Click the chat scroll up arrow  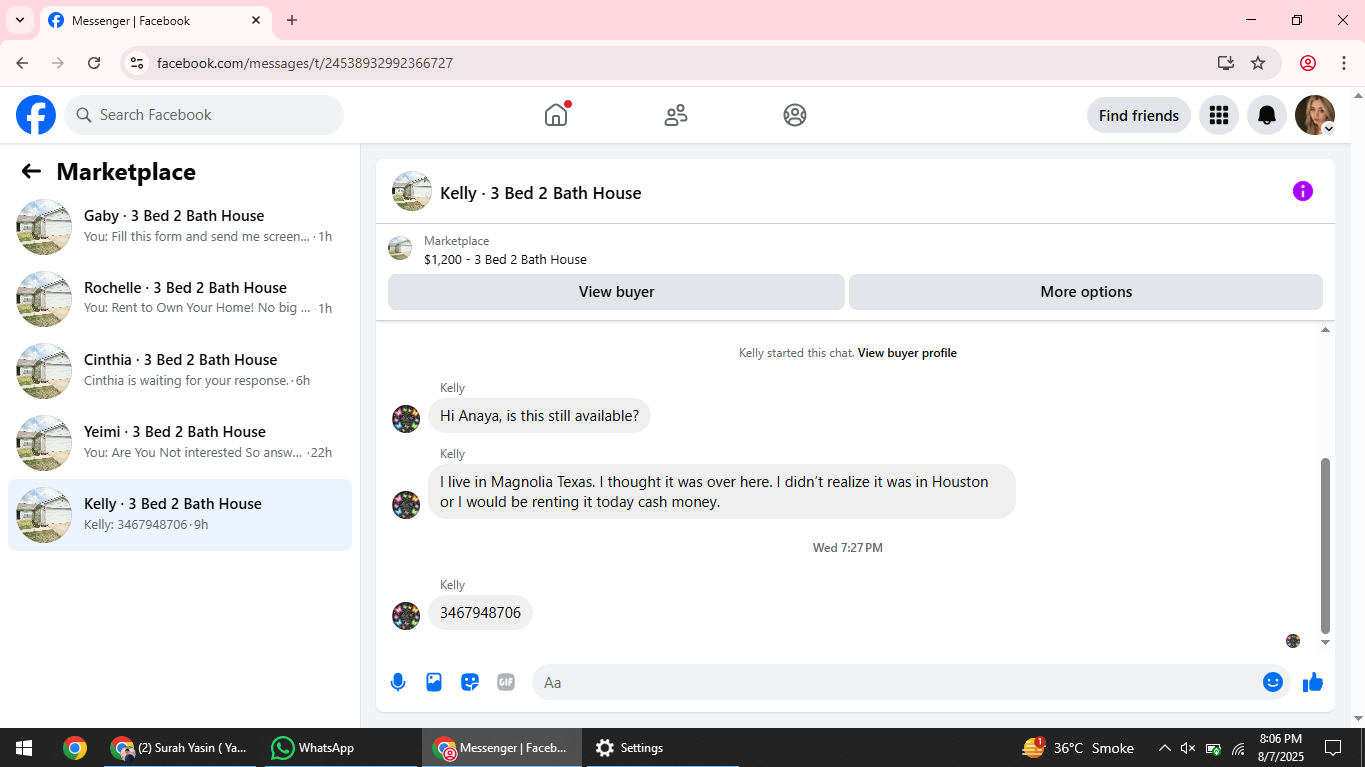point(1326,330)
